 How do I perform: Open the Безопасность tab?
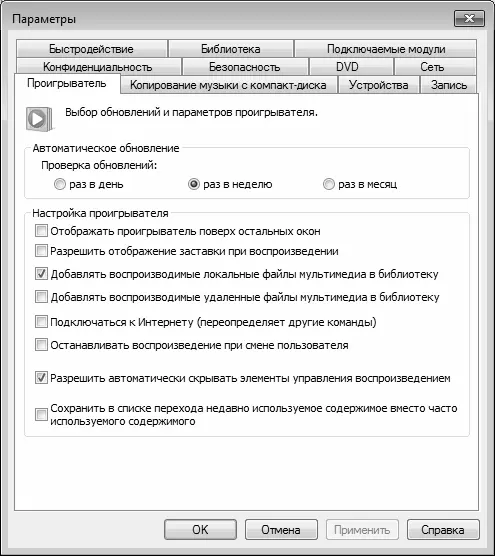pyautogui.click(x=245, y=67)
